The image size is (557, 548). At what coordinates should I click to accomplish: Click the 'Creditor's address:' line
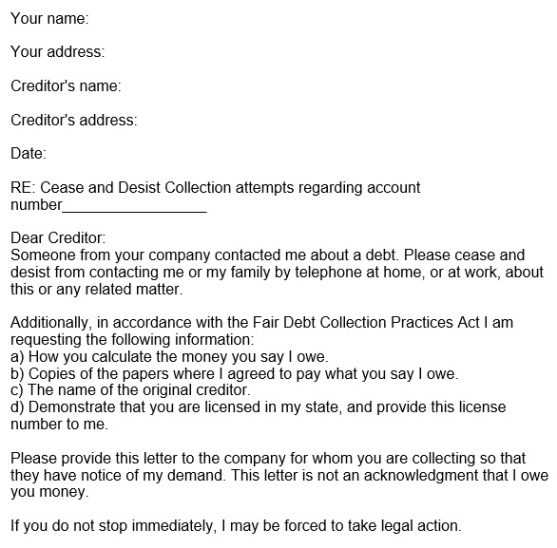click(74, 120)
